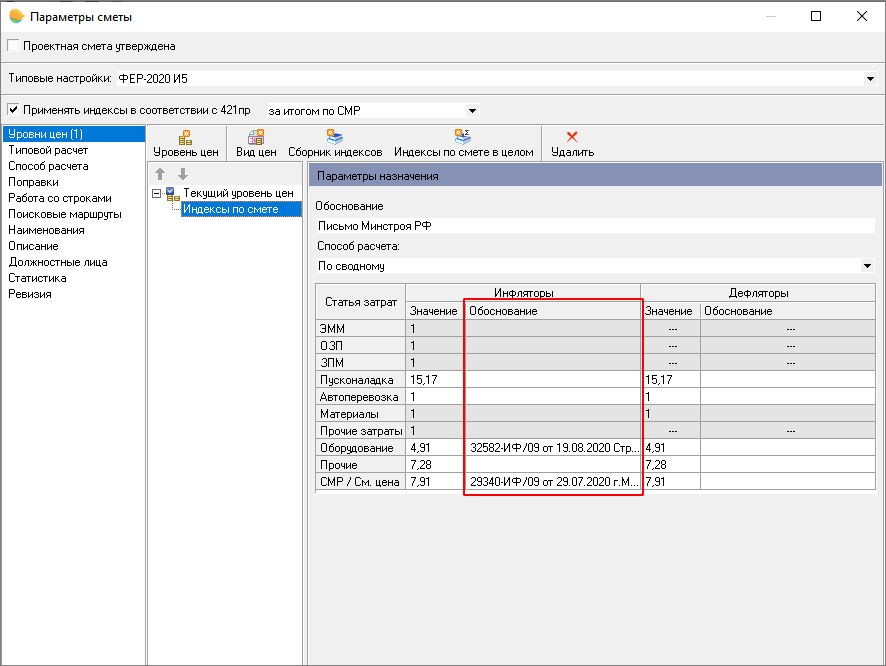Open the Должностные лица section
This screenshot has height=666, width=886.
click(x=58, y=262)
